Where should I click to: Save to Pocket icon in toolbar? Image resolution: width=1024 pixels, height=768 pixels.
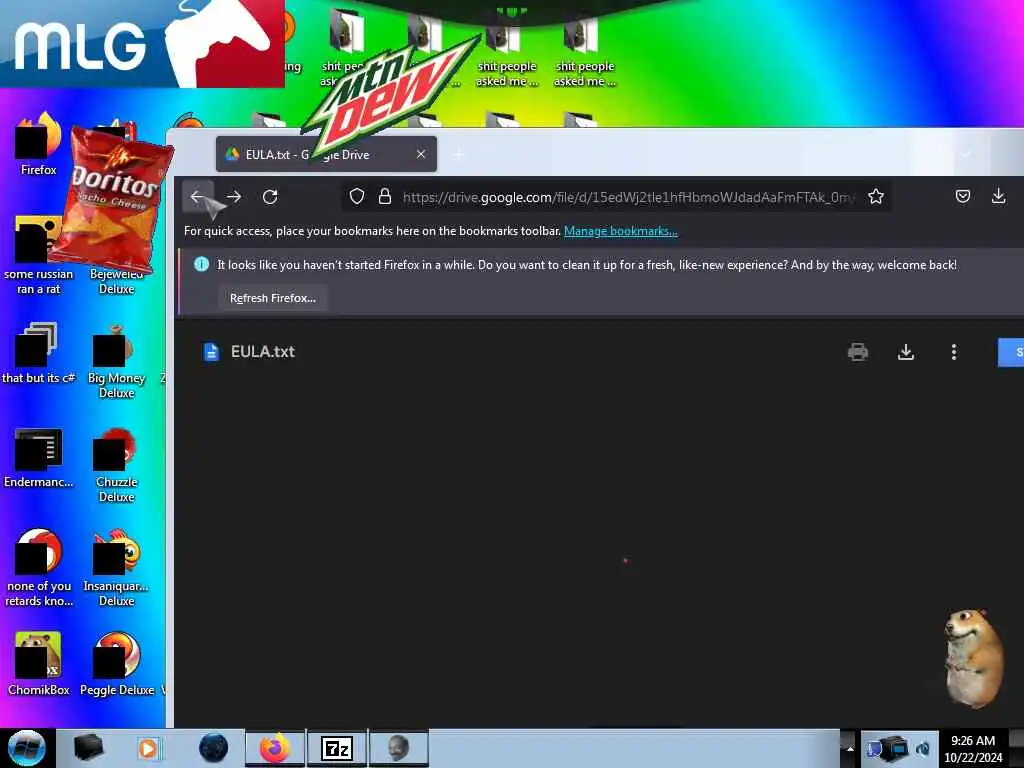(963, 196)
